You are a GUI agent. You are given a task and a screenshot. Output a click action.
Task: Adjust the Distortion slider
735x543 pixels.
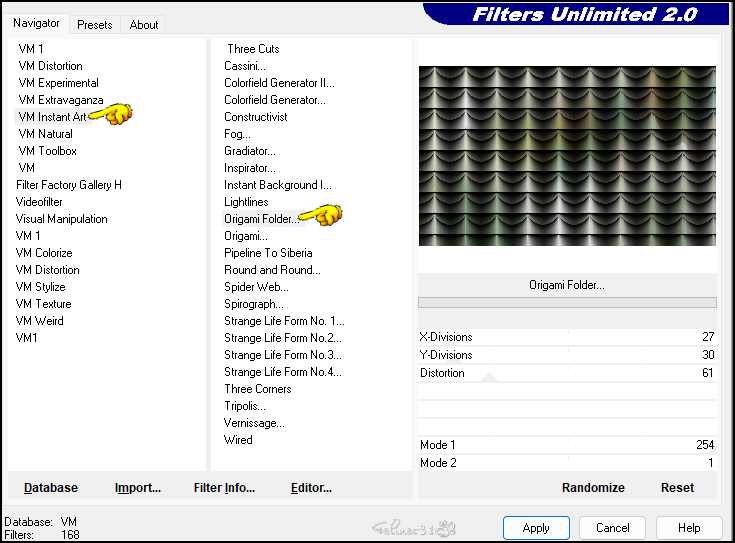568,373
